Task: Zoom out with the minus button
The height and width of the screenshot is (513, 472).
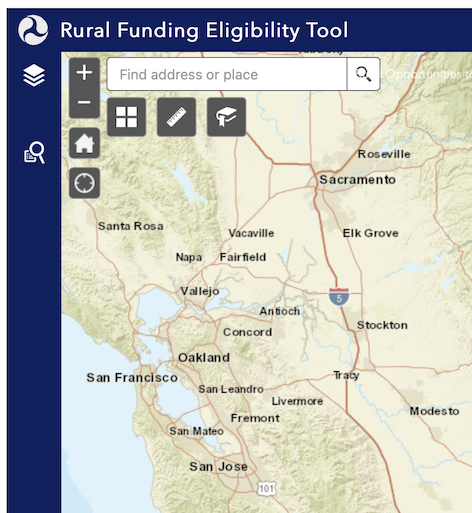Action: 84,102
